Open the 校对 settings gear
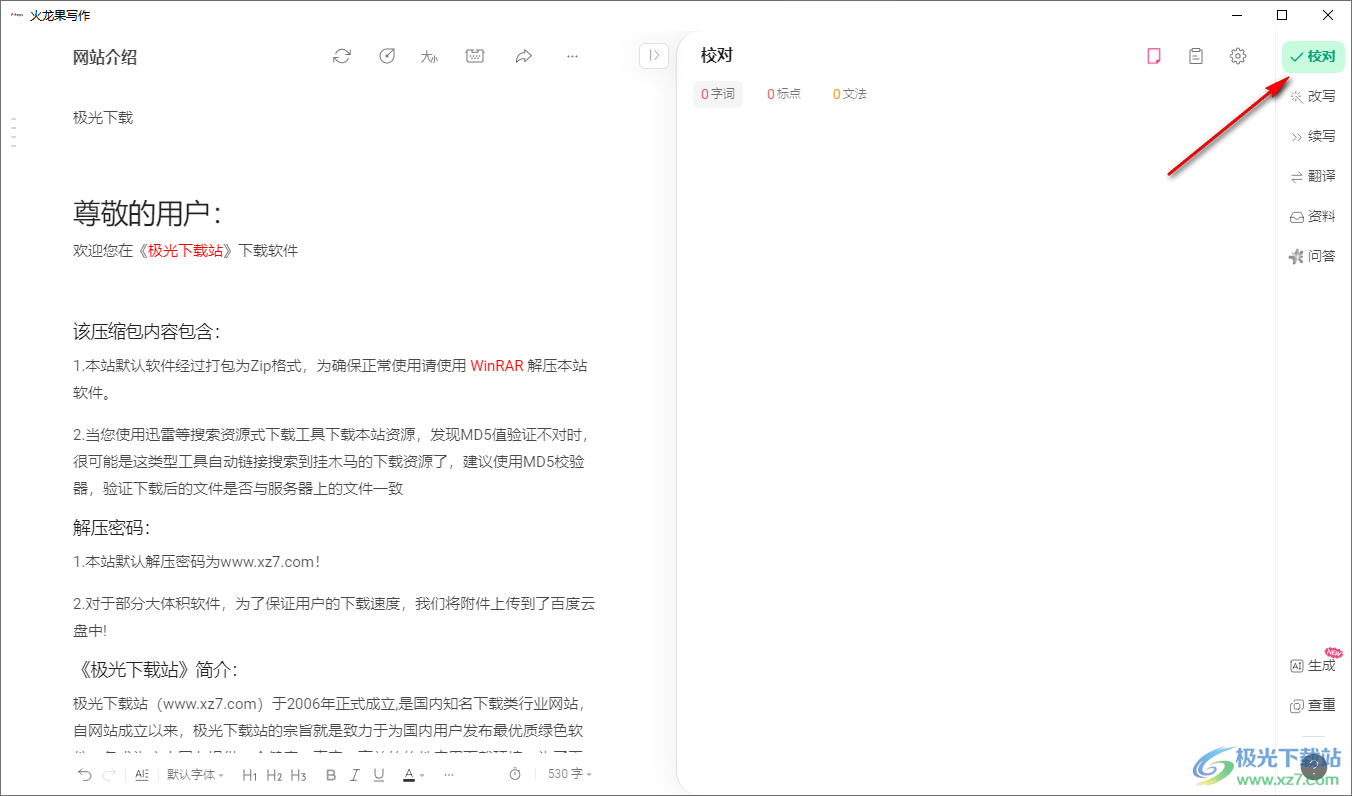The image size is (1352, 796). 1238,56
